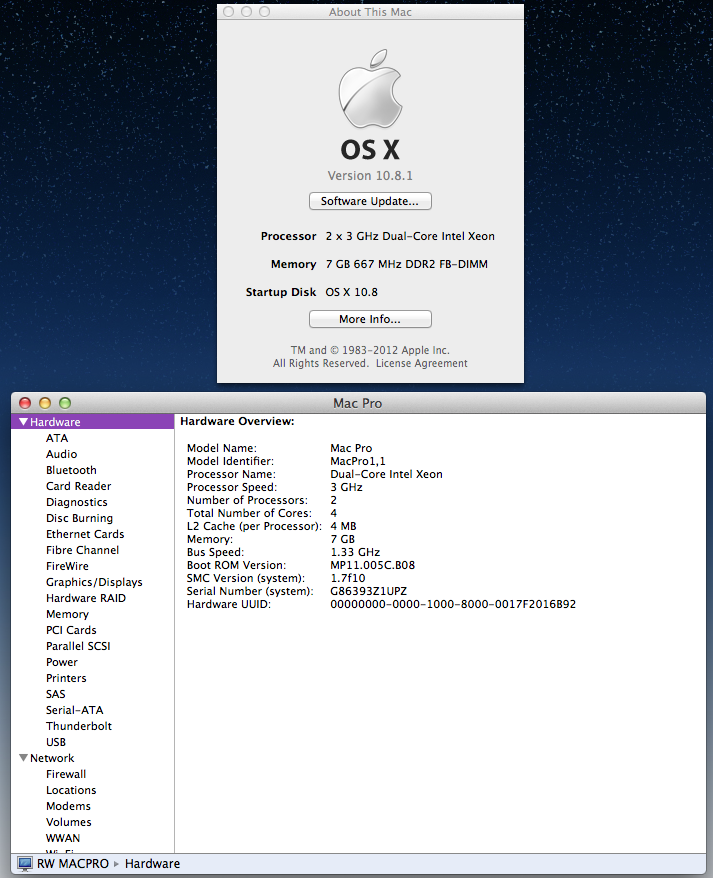Select the Network category row
Viewport: 713px width, 878px height.
pos(92,758)
